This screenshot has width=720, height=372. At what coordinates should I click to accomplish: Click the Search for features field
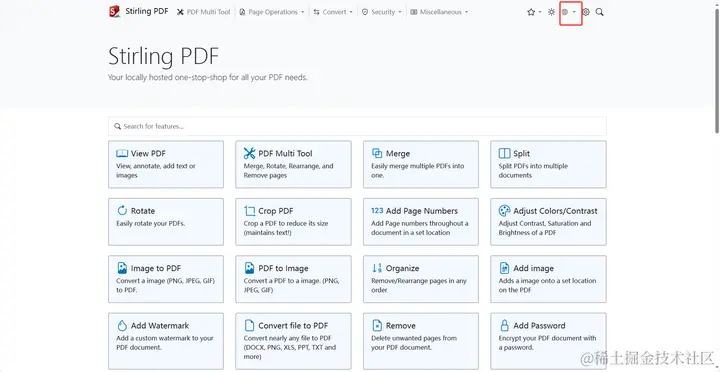pyautogui.click(x=357, y=126)
